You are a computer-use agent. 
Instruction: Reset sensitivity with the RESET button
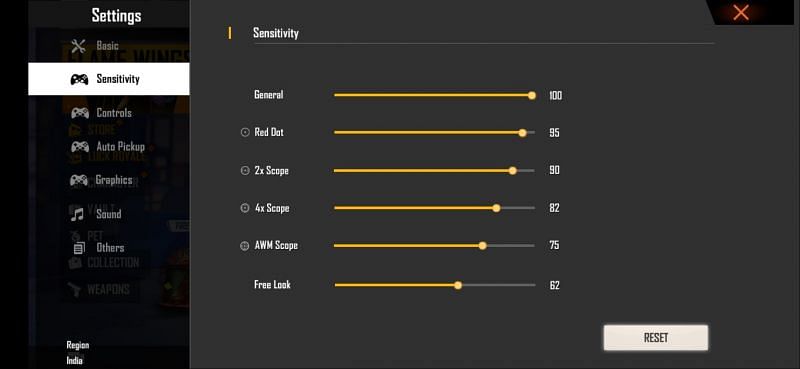[x=656, y=338]
